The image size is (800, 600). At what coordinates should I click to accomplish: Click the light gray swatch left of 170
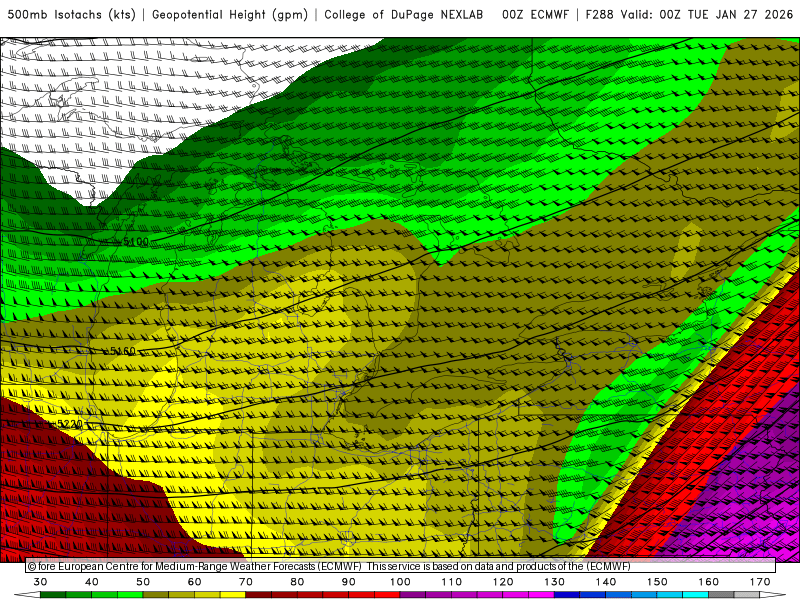click(747, 595)
